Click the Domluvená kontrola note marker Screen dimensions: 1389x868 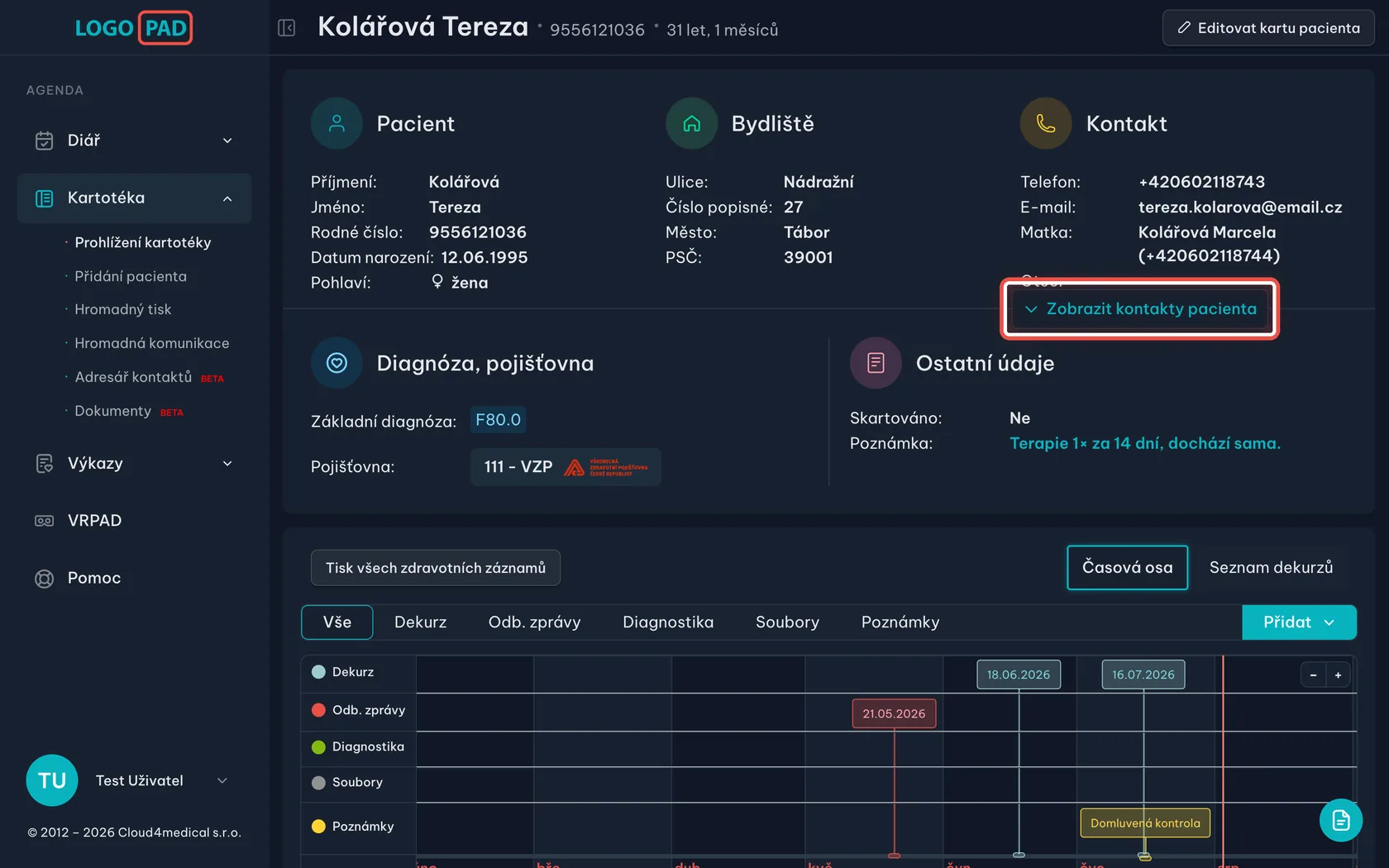tap(1145, 823)
